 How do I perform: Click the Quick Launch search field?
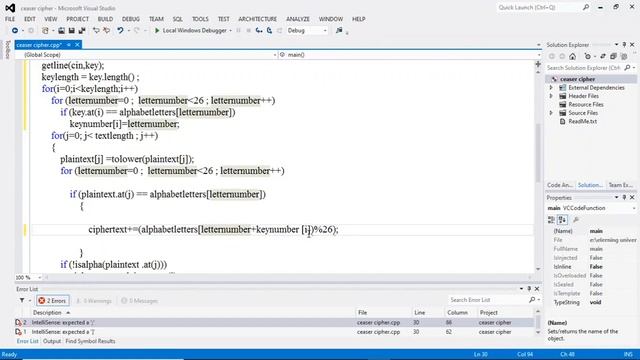point(538,7)
